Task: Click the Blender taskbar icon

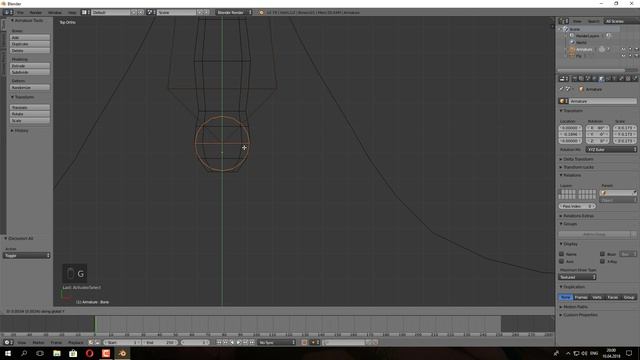Action: 122,353
